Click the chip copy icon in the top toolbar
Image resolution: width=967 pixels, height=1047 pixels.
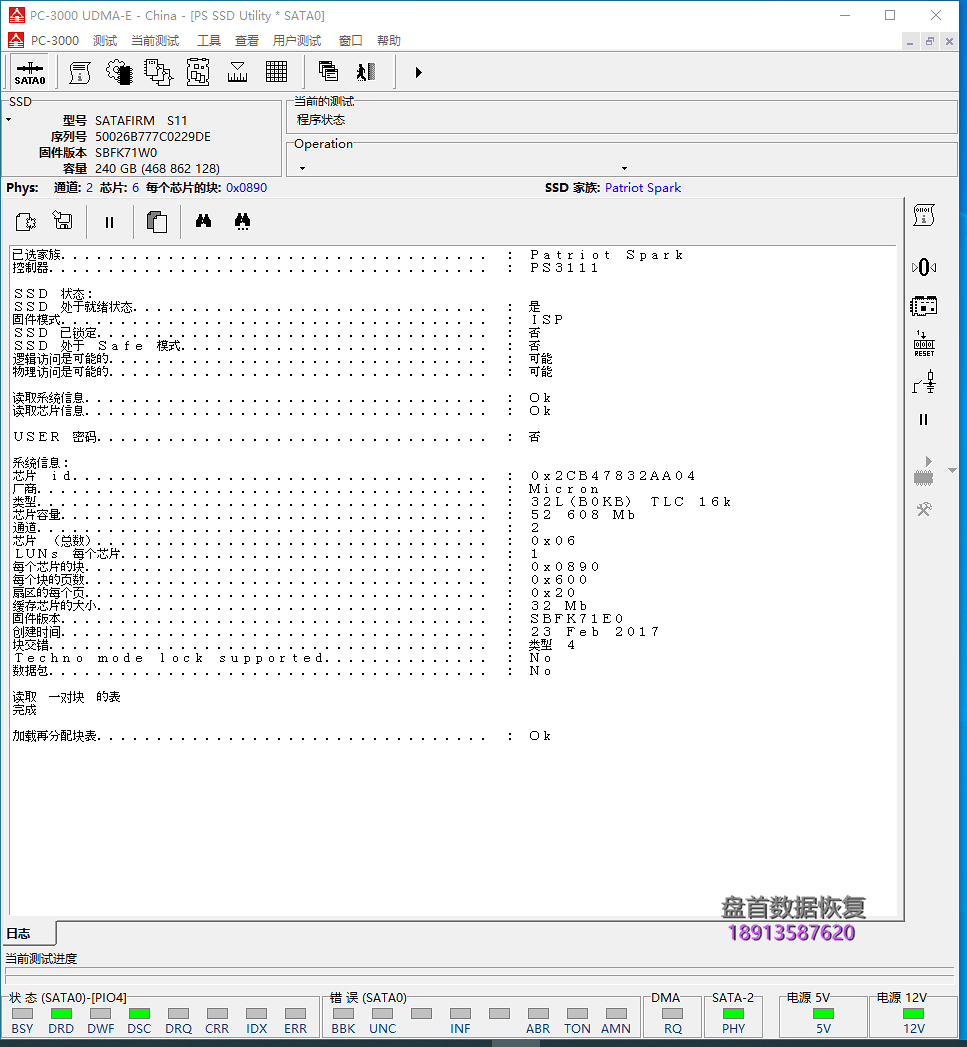coord(158,72)
